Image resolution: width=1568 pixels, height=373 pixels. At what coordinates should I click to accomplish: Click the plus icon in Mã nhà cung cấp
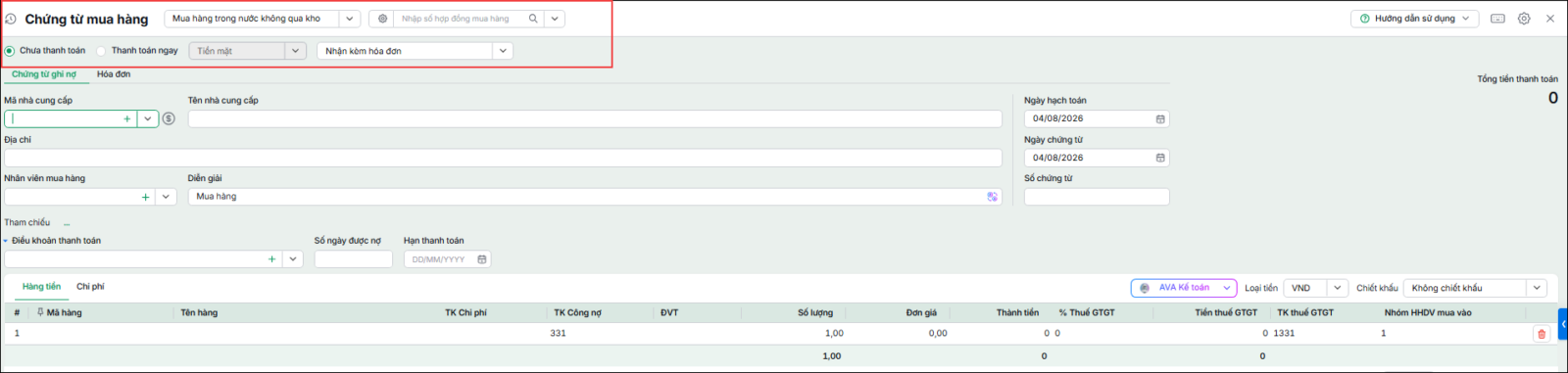tap(126, 118)
